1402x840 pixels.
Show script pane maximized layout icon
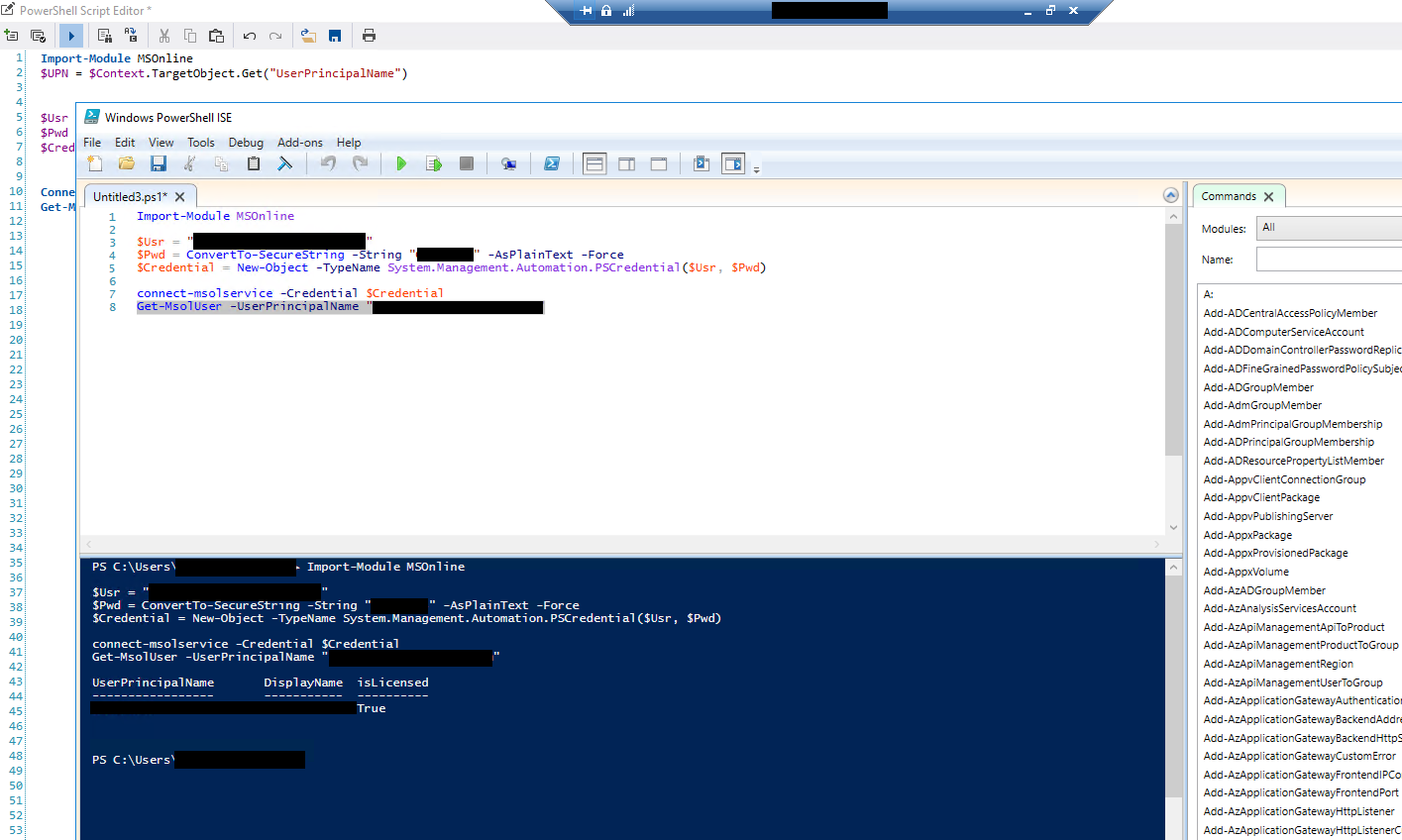[659, 163]
